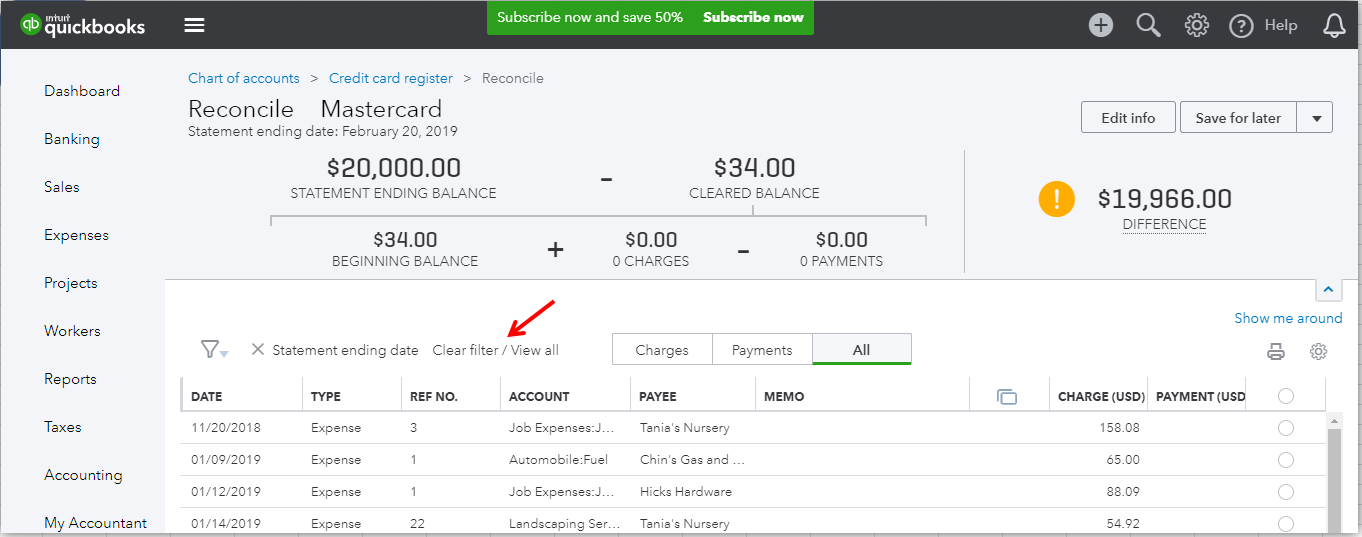1362x537 pixels.
Task: Open Projects in the sidebar
Action: [71, 283]
